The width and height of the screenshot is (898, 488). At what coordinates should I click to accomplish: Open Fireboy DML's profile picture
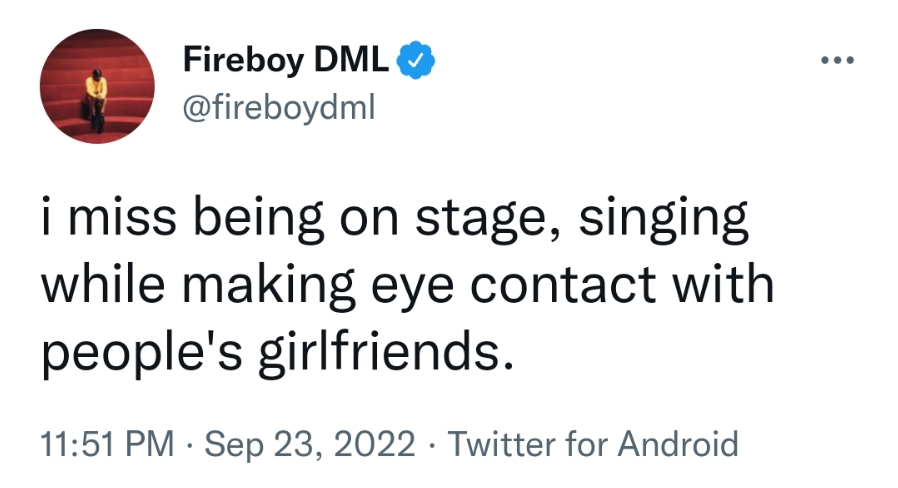point(96,94)
